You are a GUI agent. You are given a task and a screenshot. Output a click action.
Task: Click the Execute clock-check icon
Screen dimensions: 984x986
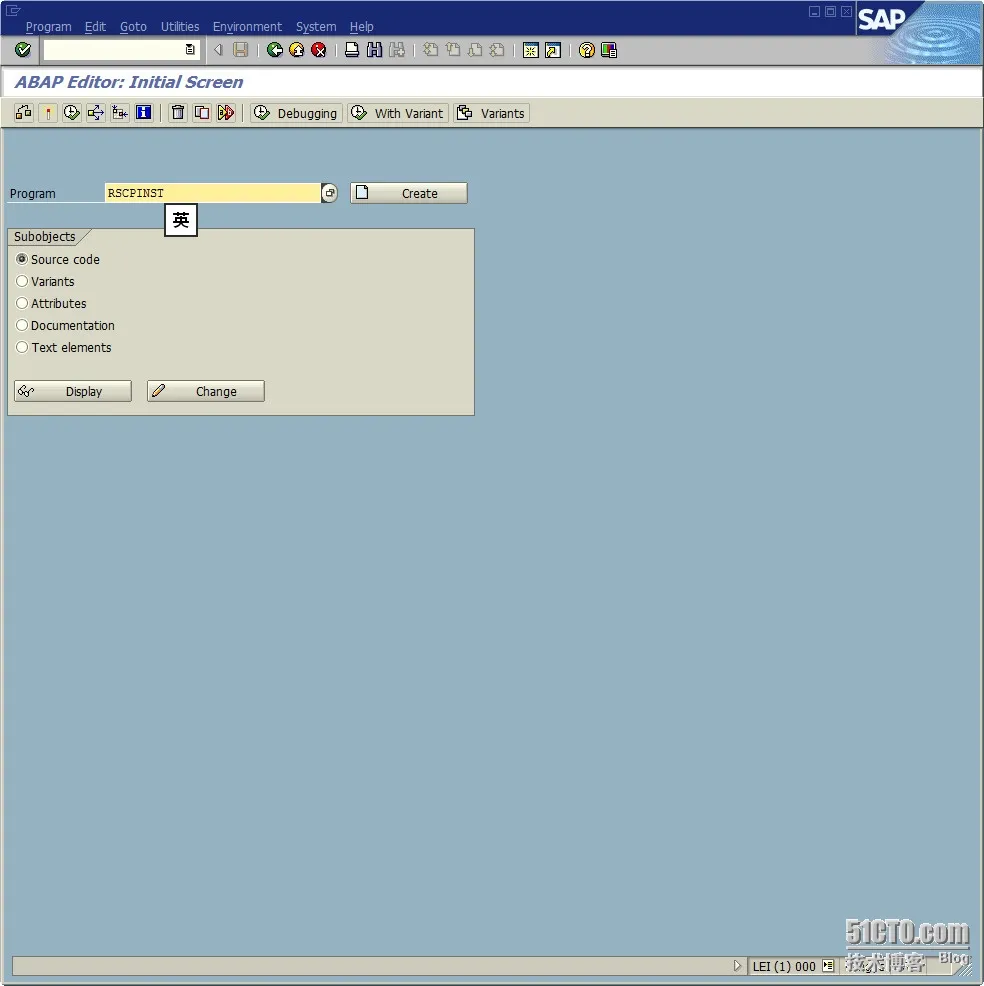(x=72, y=113)
